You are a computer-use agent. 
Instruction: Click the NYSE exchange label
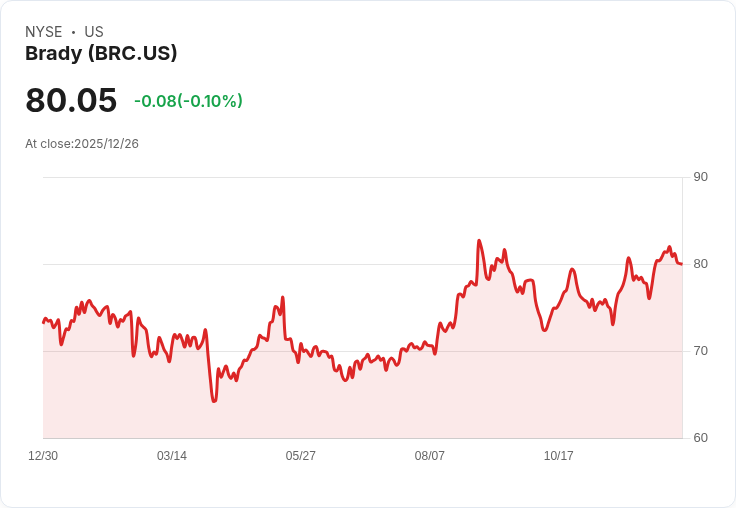click(44, 32)
